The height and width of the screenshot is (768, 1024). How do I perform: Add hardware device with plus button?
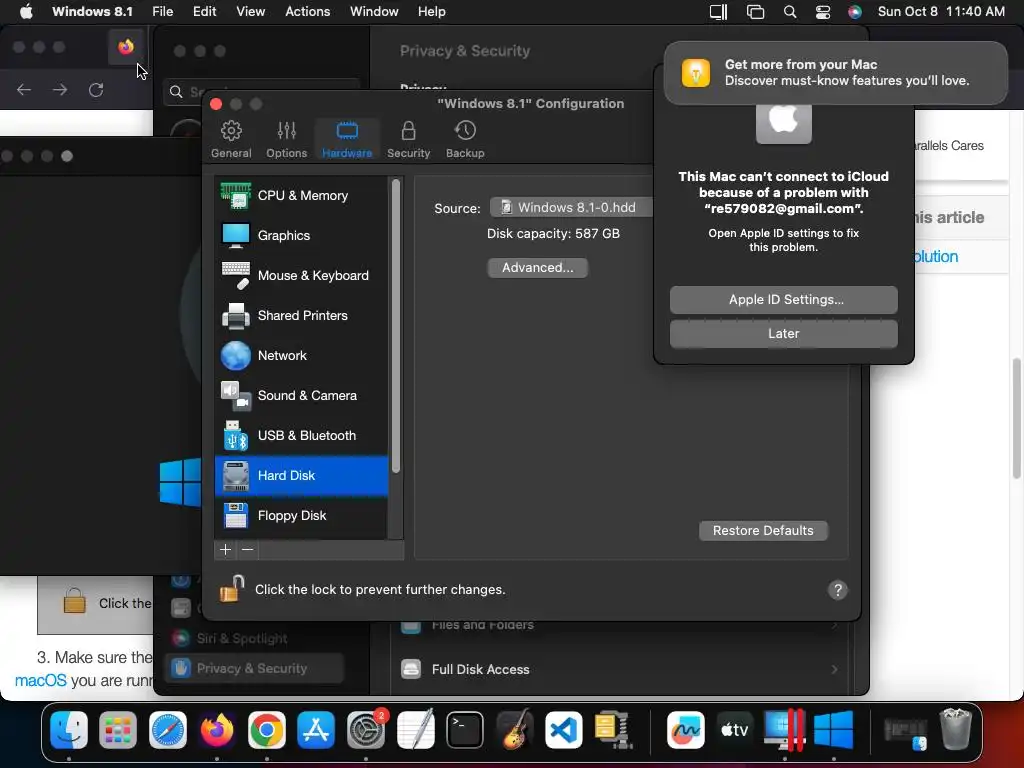[x=225, y=550]
